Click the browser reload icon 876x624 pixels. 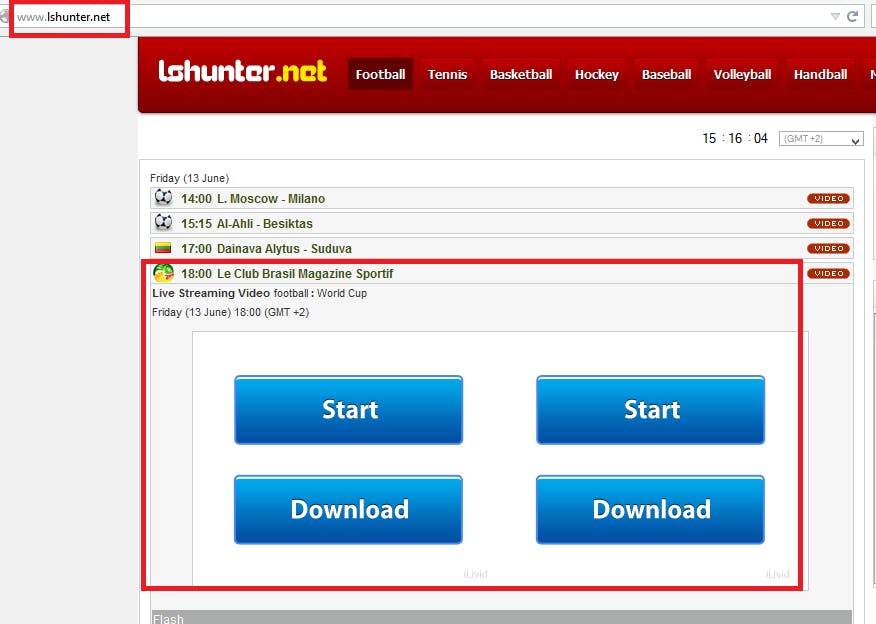pos(852,17)
